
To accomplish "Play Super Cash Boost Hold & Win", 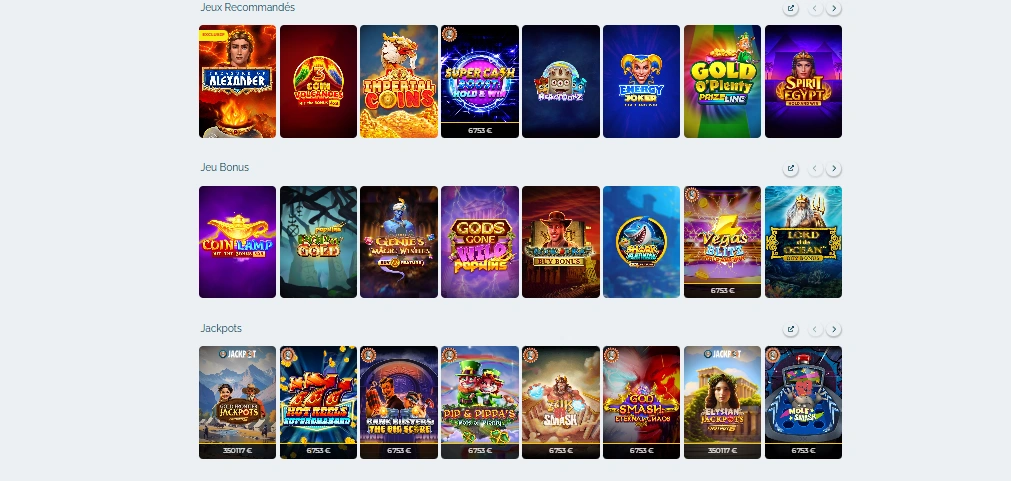I will 480,81.
